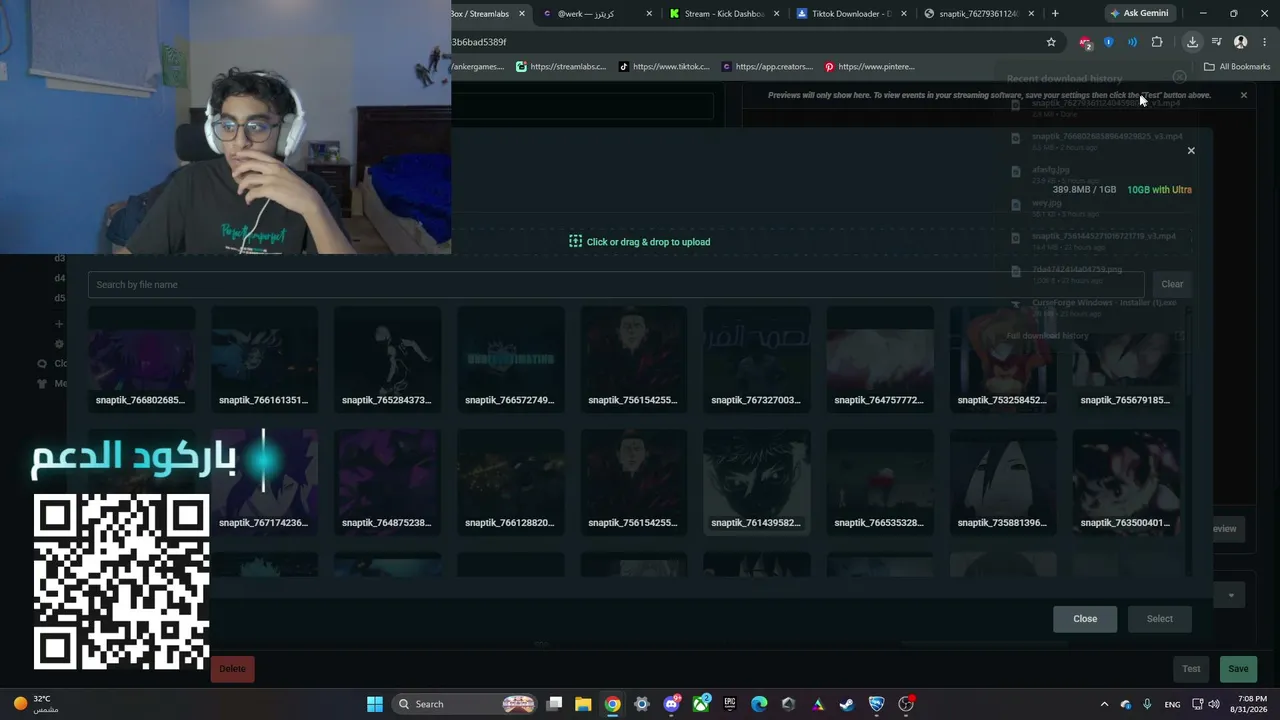Image resolution: width=1280 pixels, height=720 pixels.
Task: Click the Test button at the bottom
Action: tap(1191, 669)
